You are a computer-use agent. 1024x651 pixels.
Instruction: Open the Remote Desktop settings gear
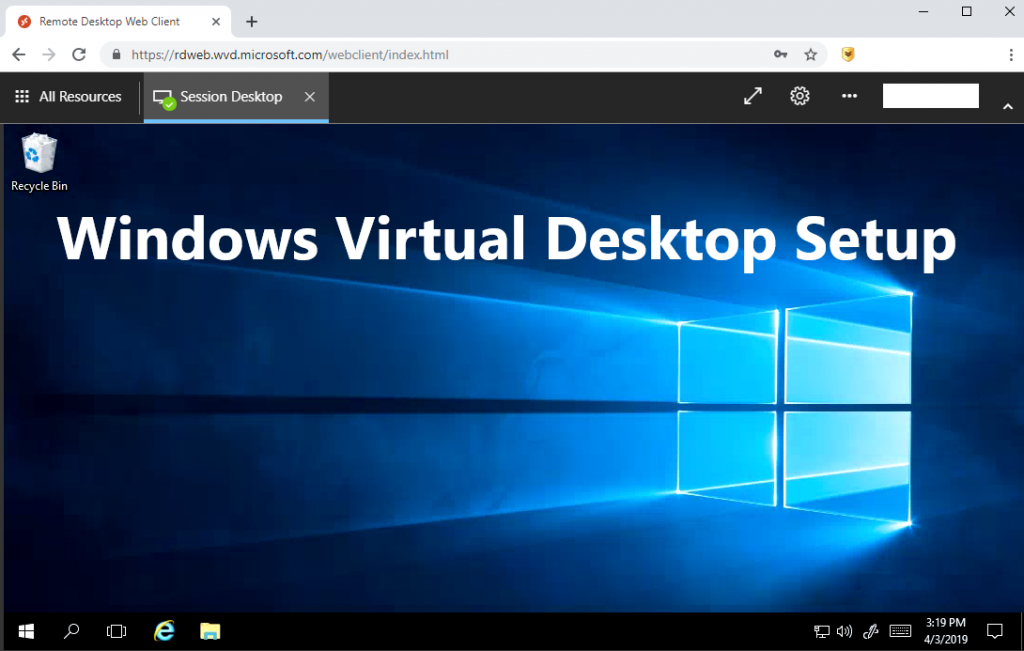[x=799, y=96]
